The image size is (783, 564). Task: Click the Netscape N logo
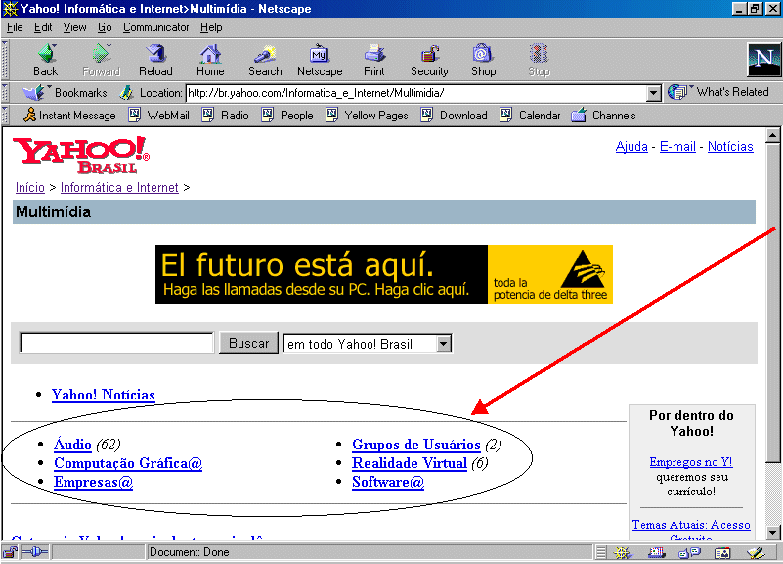pyautogui.click(x=764, y=59)
